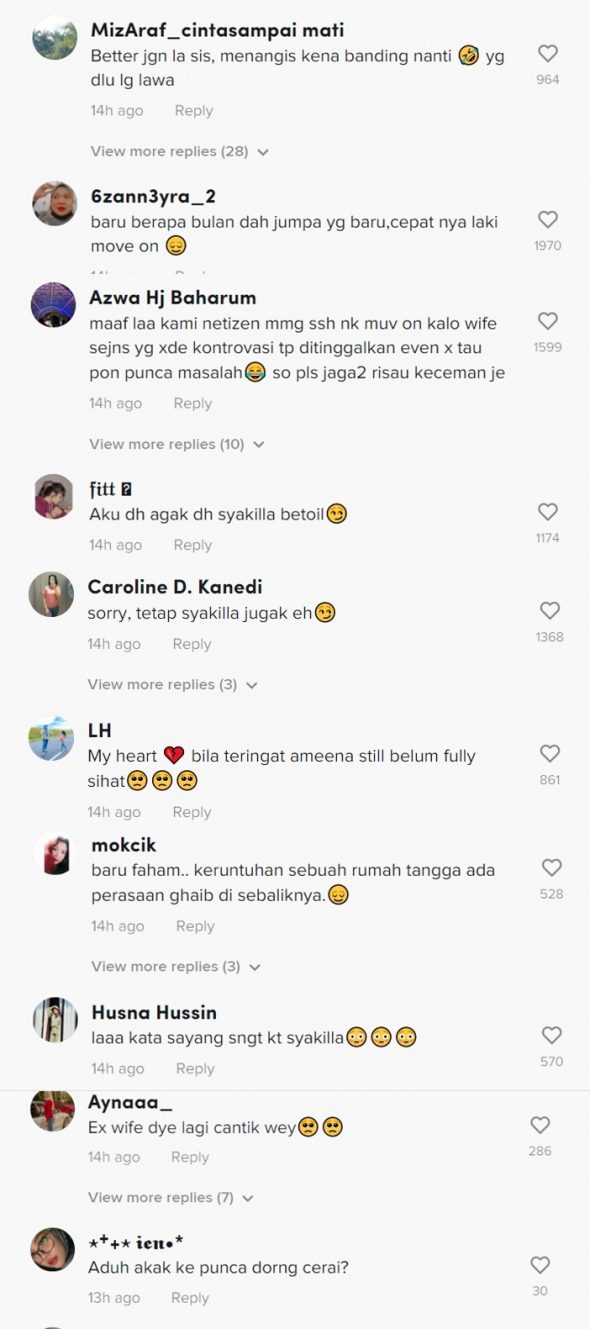Like mokcik's comment
This screenshot has width=590, height=1329.
click(552, 868)
